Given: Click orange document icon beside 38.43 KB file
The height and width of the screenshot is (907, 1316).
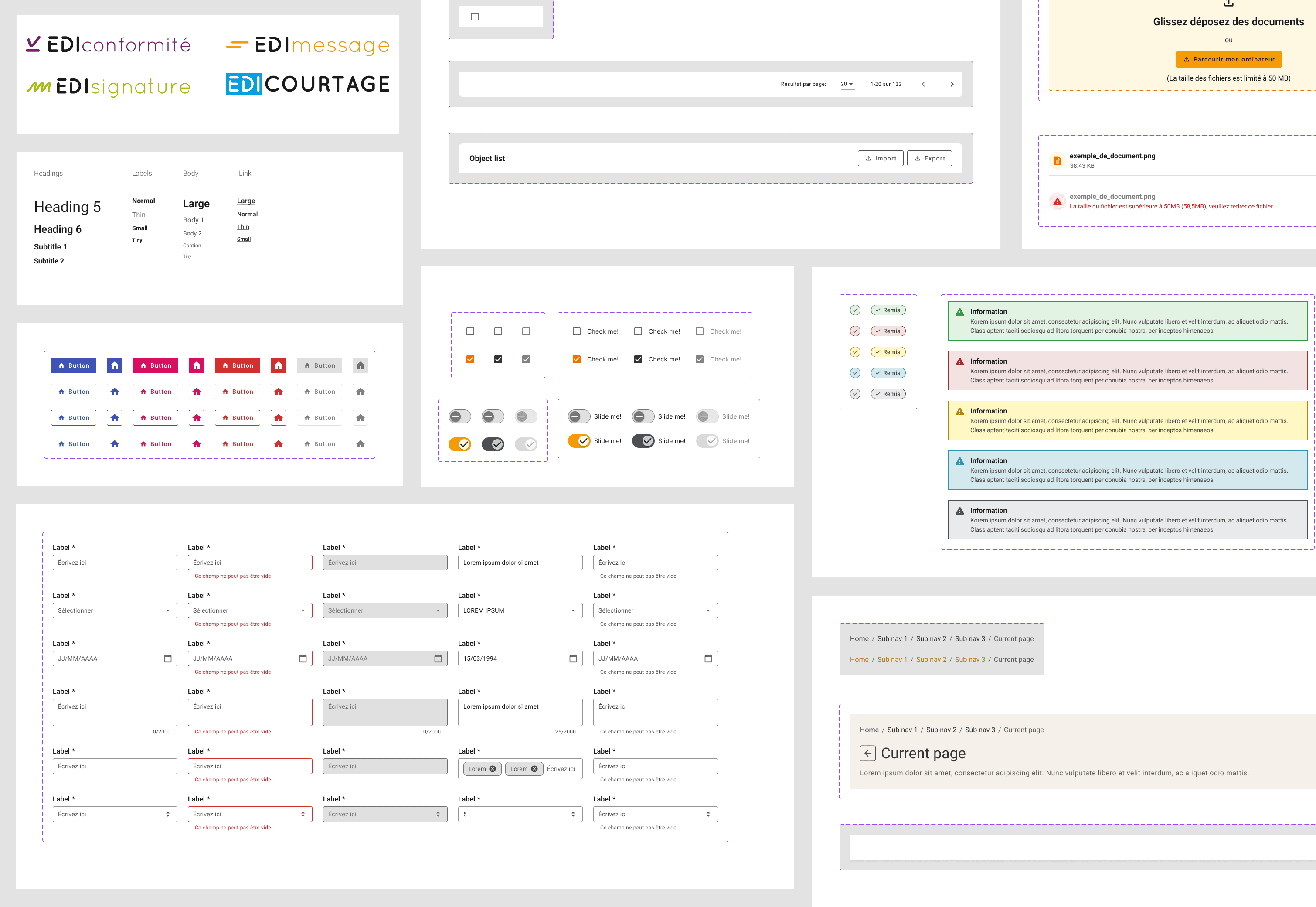Looking at the screenshot, I should 1057,161.
